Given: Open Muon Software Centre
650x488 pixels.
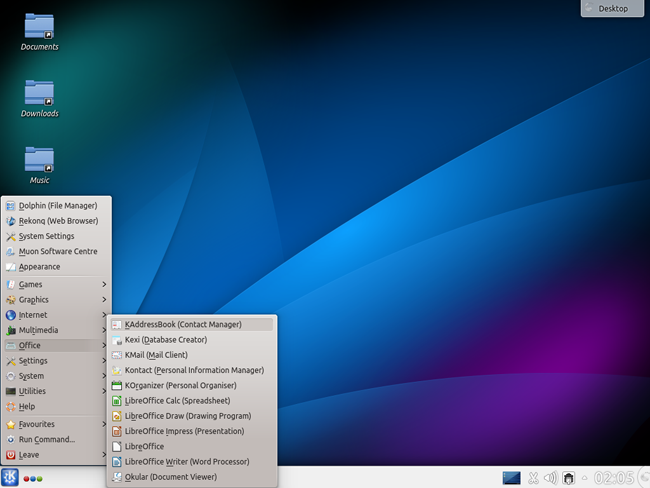Looking at the screenshot, I should [56, 252].
